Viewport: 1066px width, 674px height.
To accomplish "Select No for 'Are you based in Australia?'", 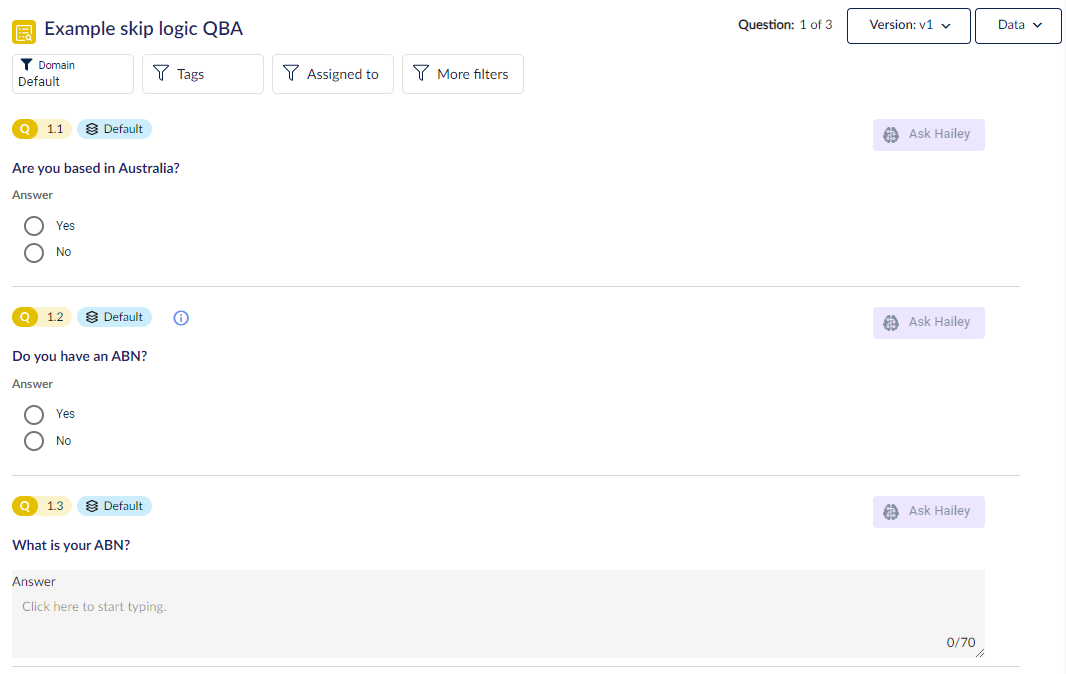I will (34, 253).
